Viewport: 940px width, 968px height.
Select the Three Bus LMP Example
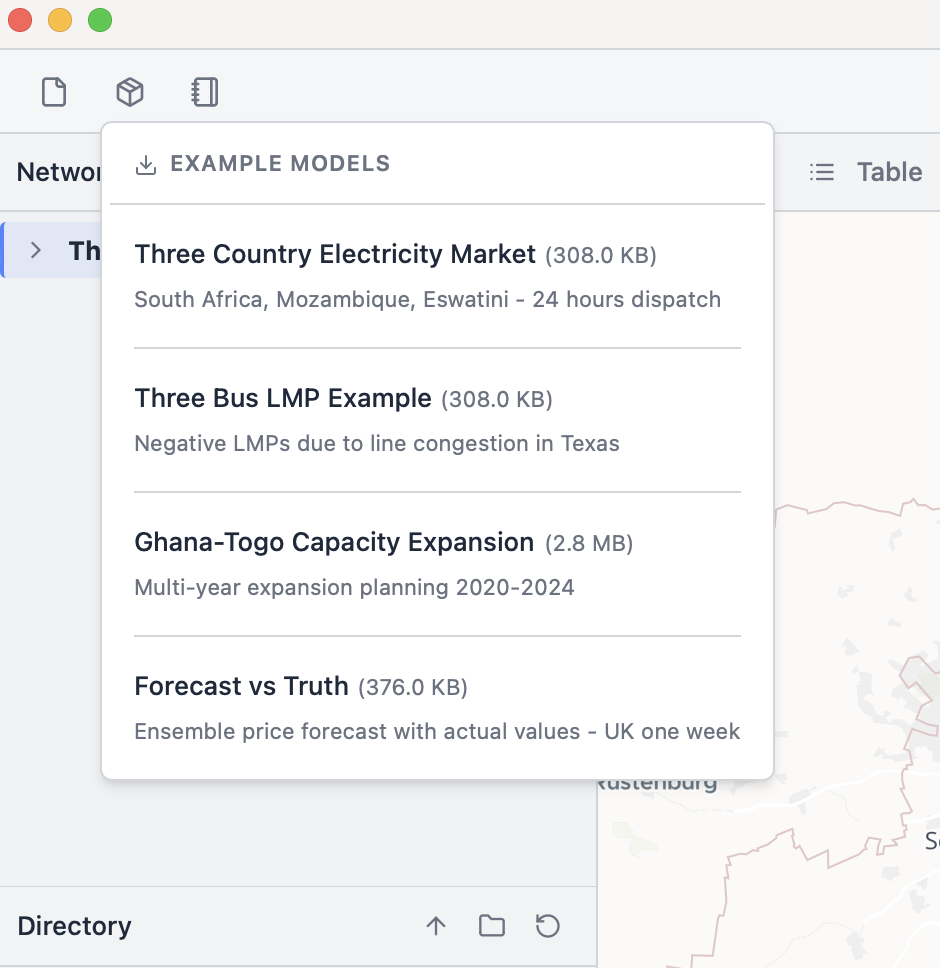[x=283, y=399]
